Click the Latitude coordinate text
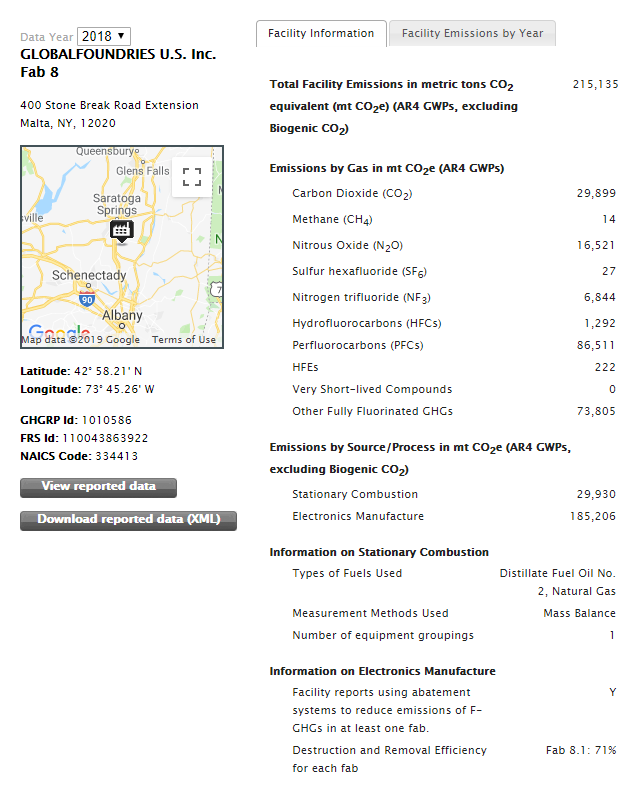This screenshot has height=786, width=643. pyautogui.click(x=81, y=371)
